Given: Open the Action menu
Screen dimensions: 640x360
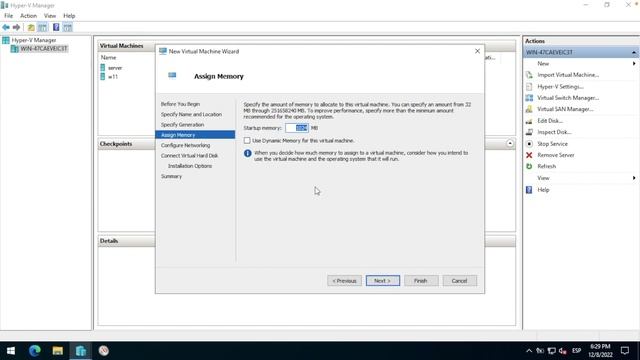Looking at the screenshot, I should point(29,16).
